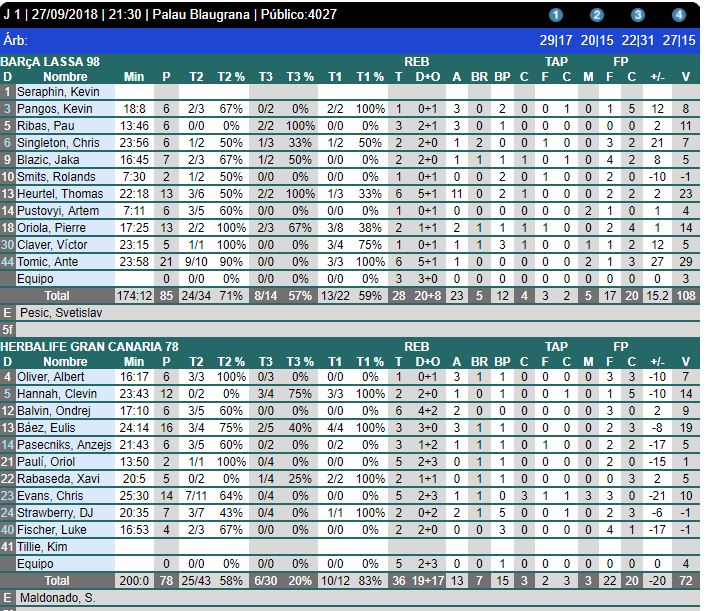Viewport: 708px width, 611px height.
Task: Click the quarter 4 circle icon
Action: click(679, 15)
